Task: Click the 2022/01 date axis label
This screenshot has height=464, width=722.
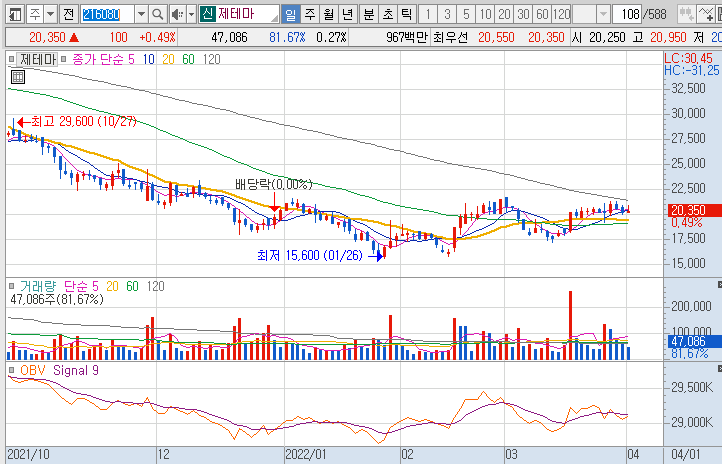Action: tap(306, 455)
